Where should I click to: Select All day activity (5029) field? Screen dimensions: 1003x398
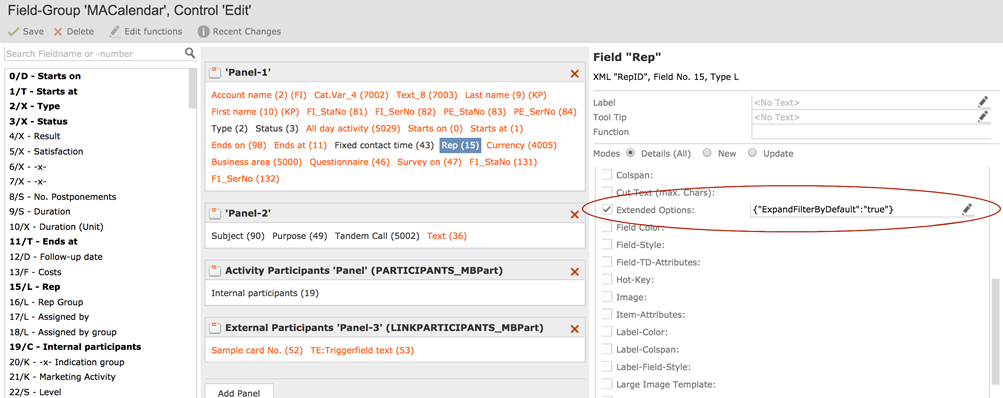(x=353, y=128)
